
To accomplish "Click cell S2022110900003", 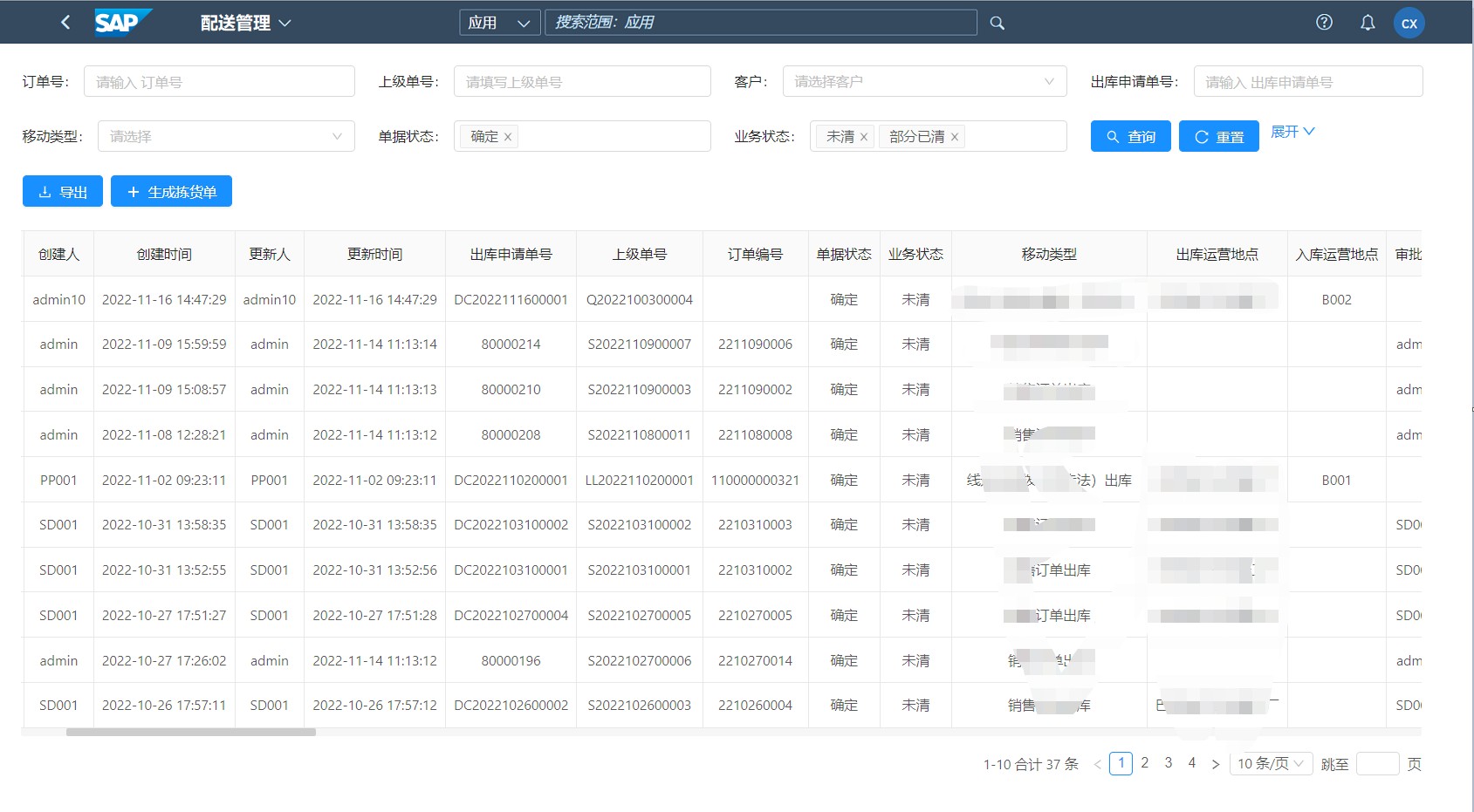I will (639, 390).
